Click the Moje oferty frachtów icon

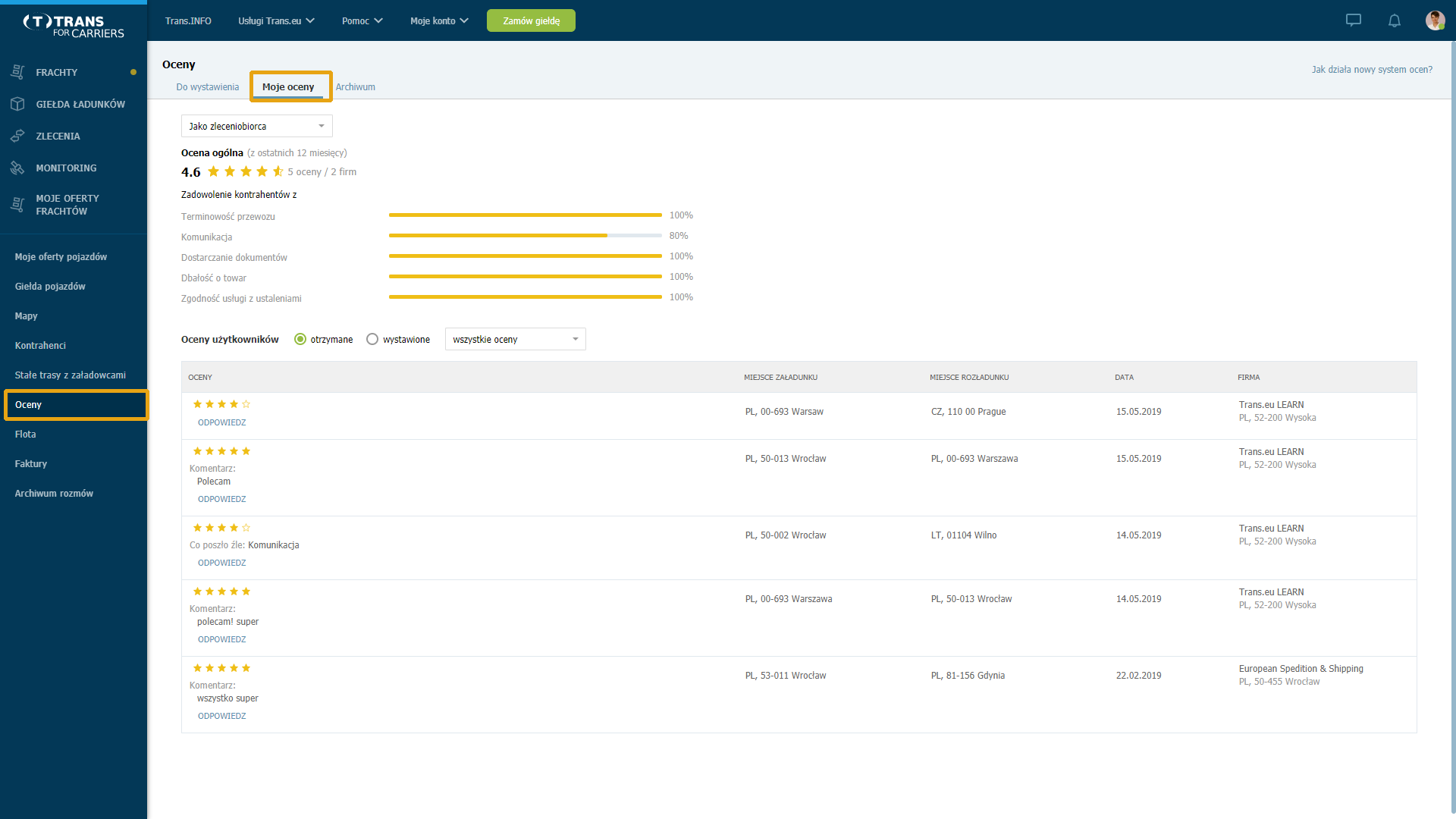coord(17,204)
